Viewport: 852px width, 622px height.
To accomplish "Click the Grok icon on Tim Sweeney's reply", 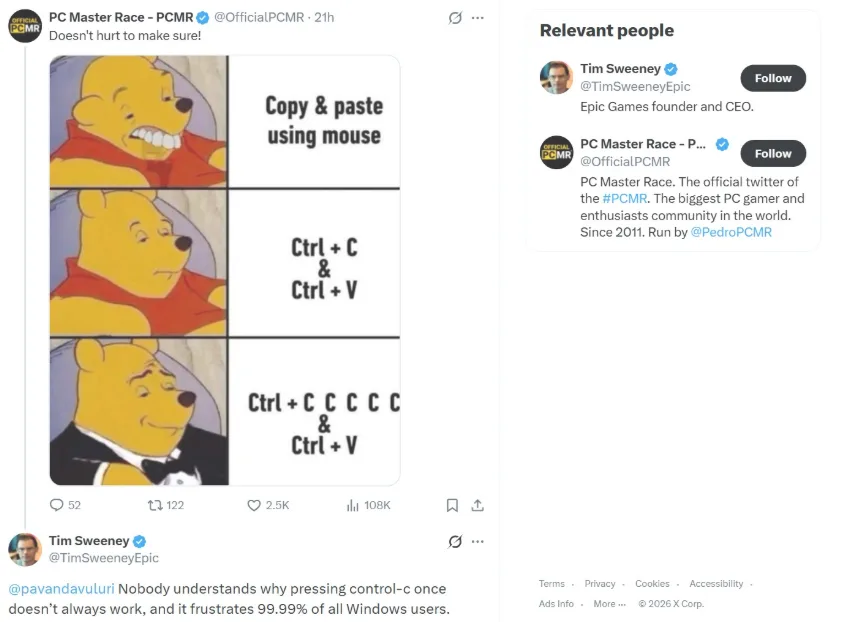I will [455, 542].
